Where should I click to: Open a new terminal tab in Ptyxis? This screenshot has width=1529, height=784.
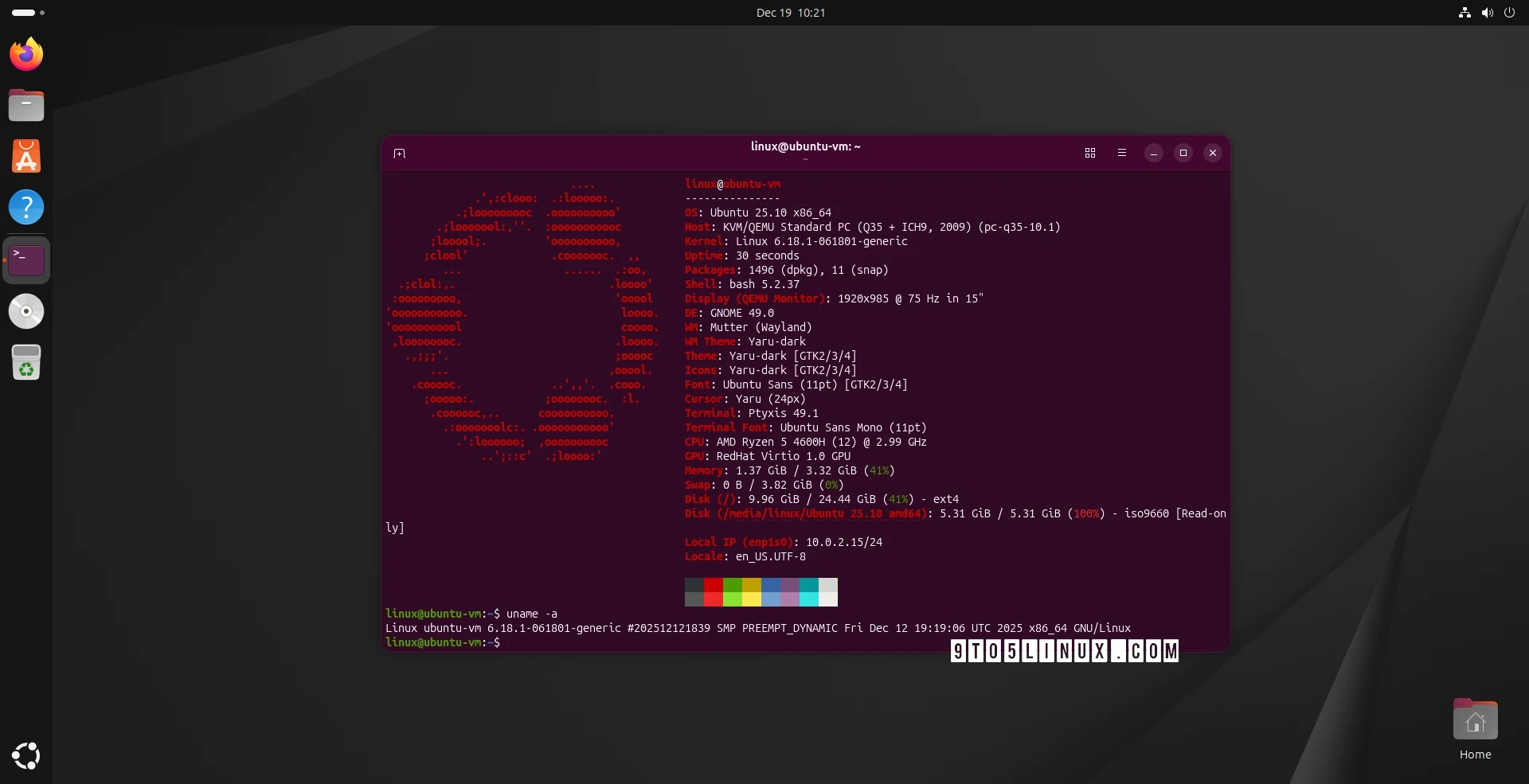400,153
